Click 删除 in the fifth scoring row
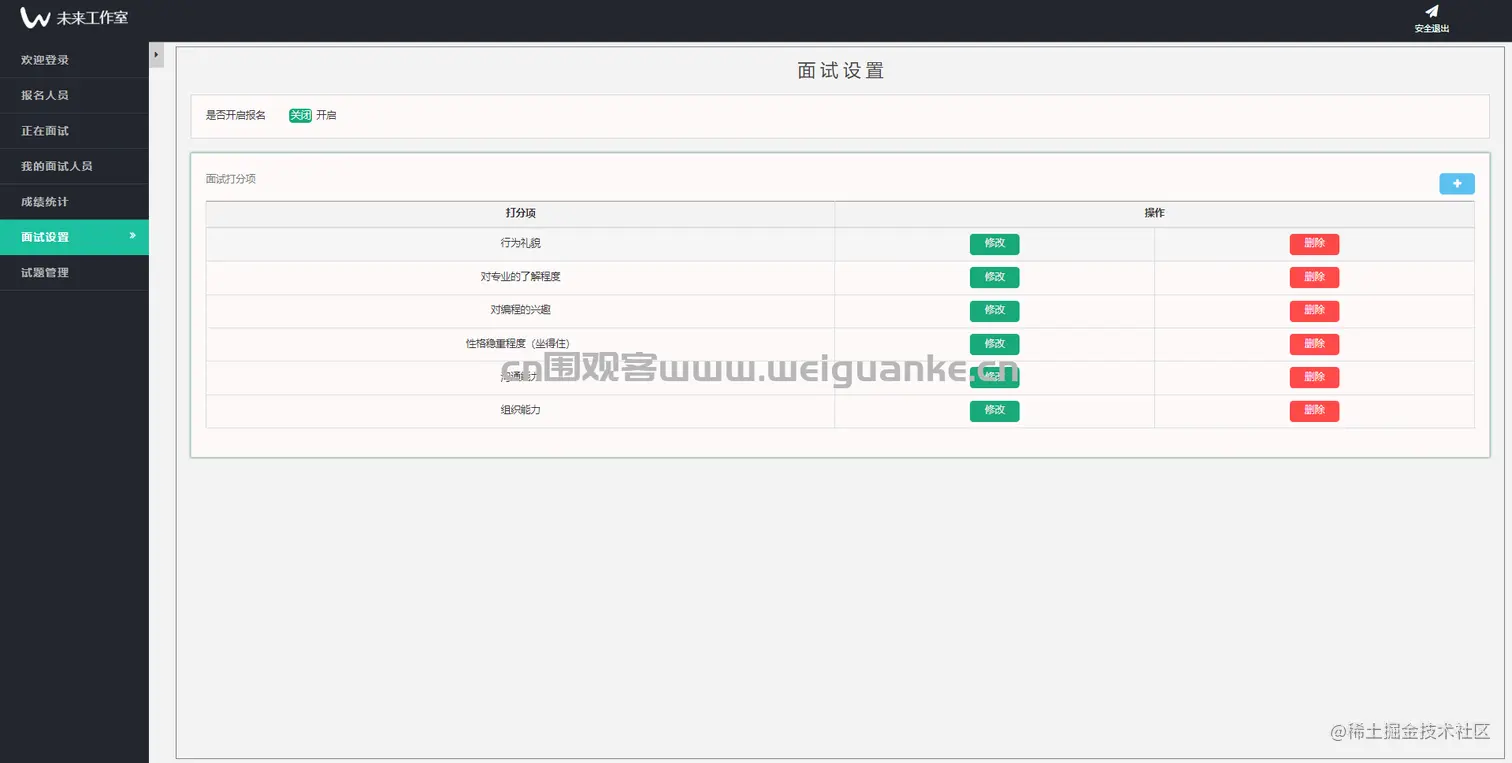 click(x=1314, y=377)
